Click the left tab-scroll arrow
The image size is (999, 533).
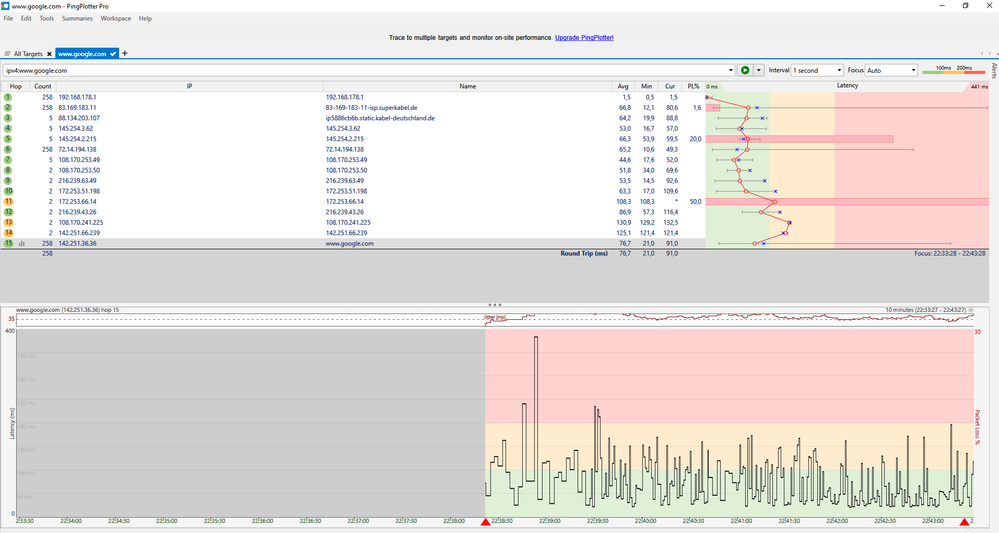982,53
